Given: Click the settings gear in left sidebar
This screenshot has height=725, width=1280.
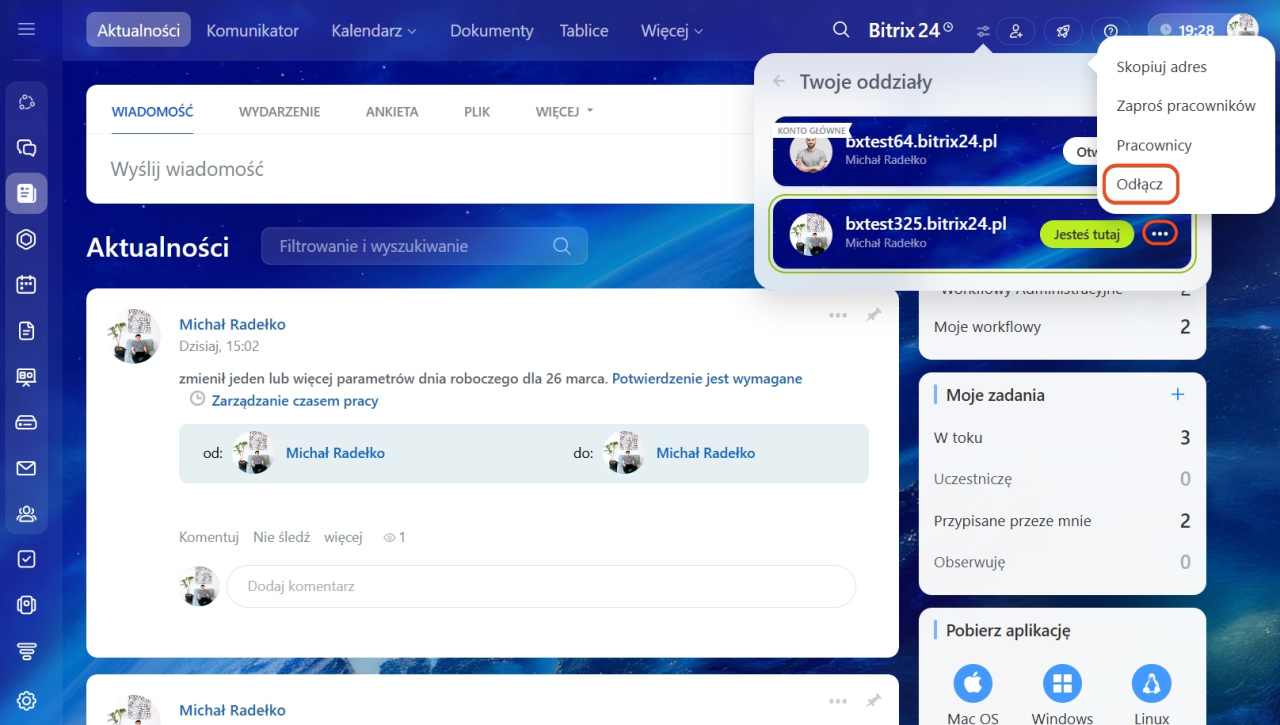Looking at the screenshot, I should coord(27,700).
